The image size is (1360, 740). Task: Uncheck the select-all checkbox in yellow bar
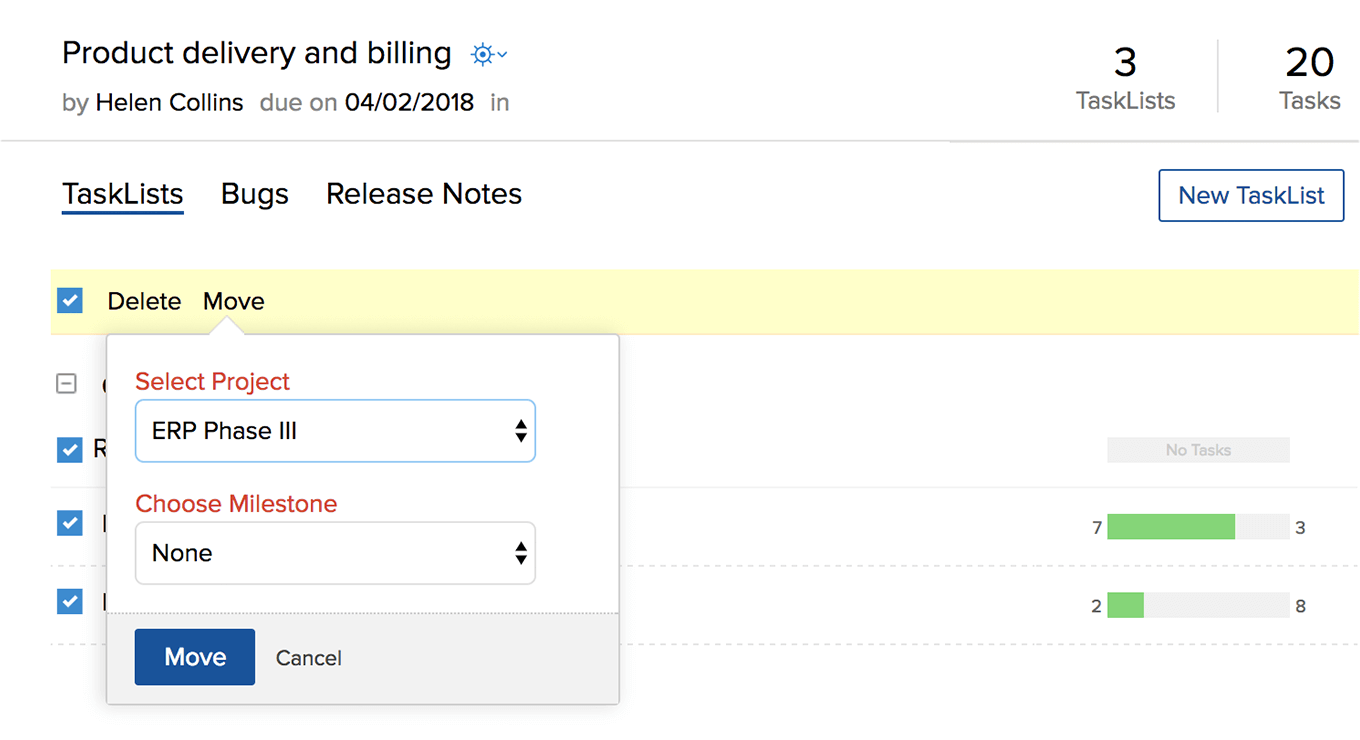(x=70, y=300)
